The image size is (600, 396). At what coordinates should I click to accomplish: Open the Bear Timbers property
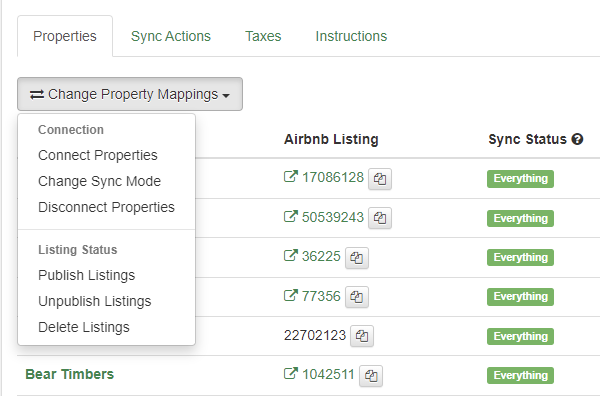pos(70,374)
